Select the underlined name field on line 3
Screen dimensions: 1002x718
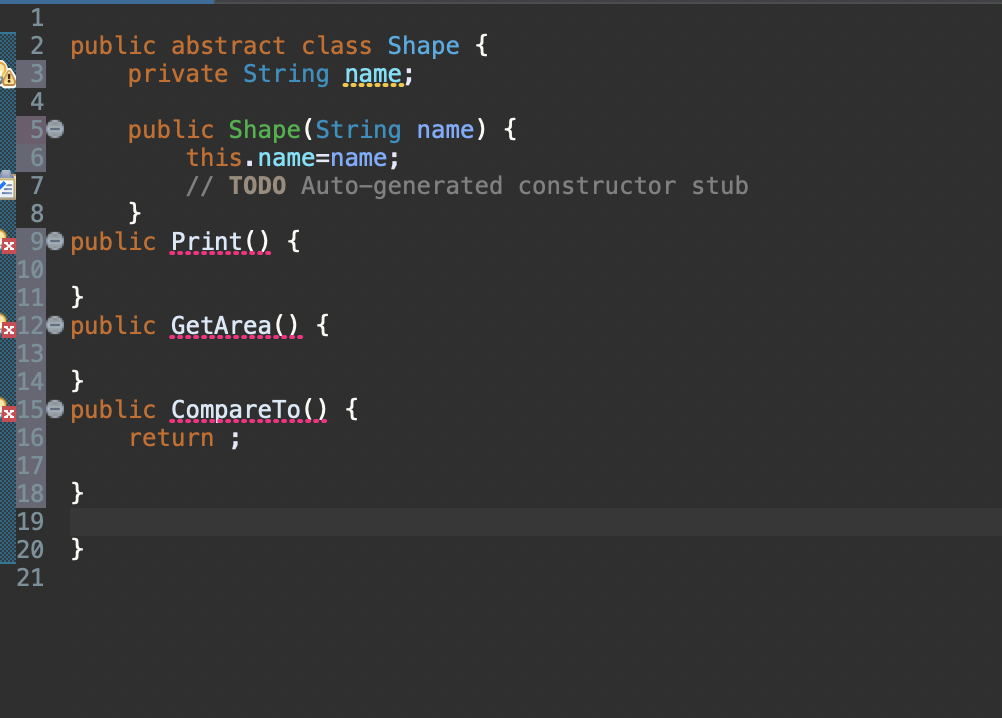point(372,73)
